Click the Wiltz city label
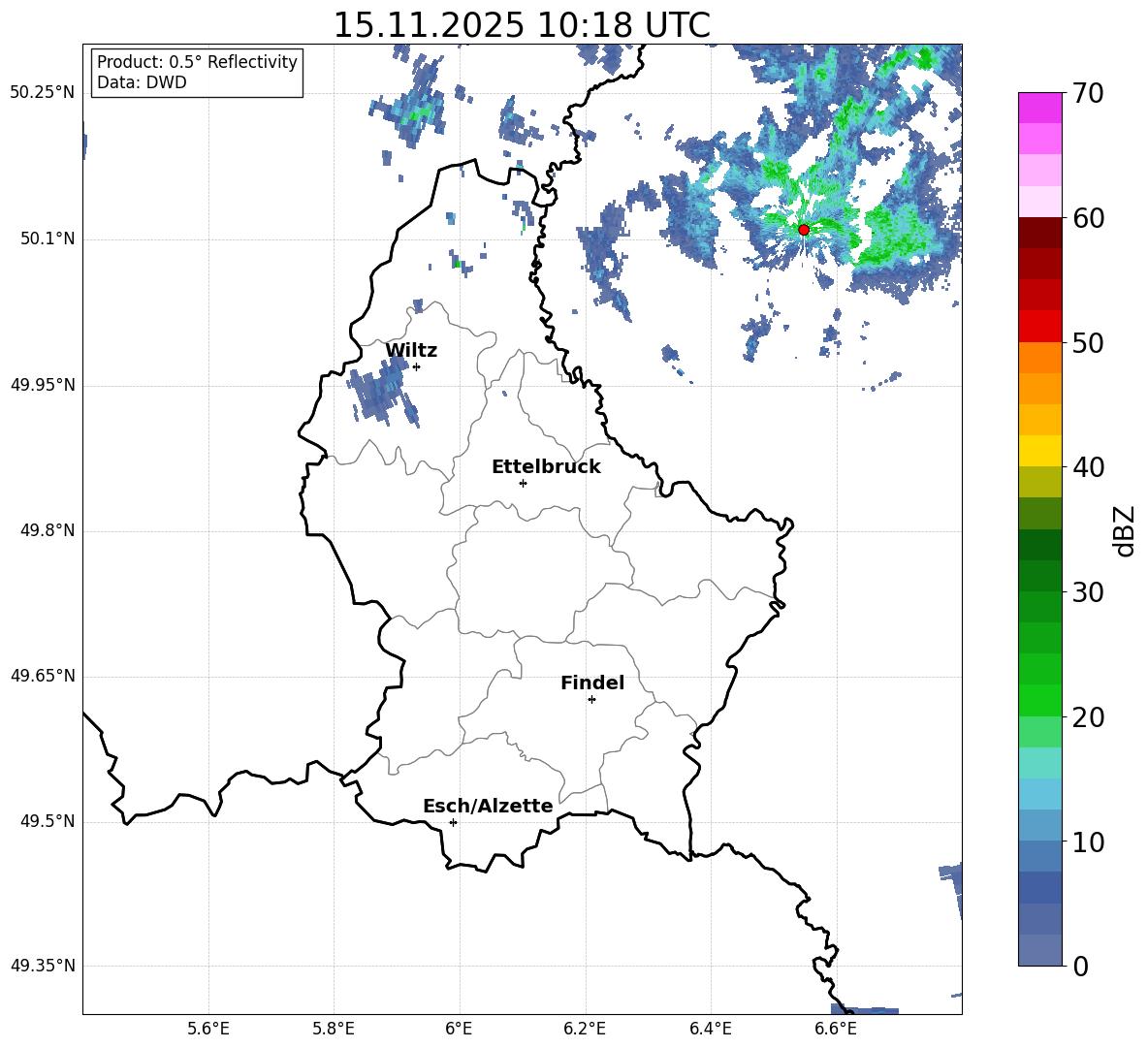 [x=411, y=351]
